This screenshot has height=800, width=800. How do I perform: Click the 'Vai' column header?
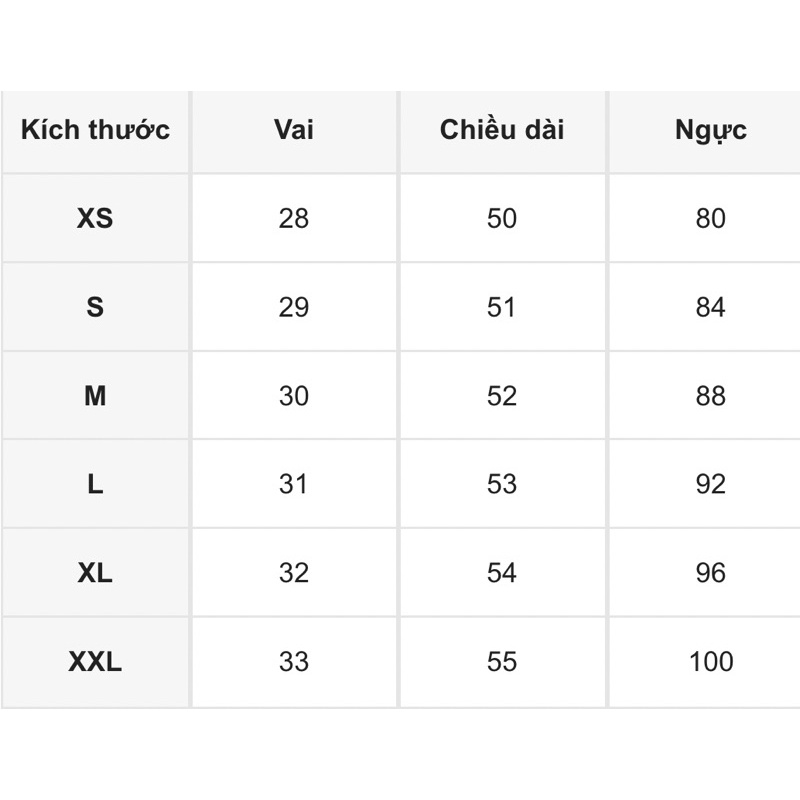293,130
